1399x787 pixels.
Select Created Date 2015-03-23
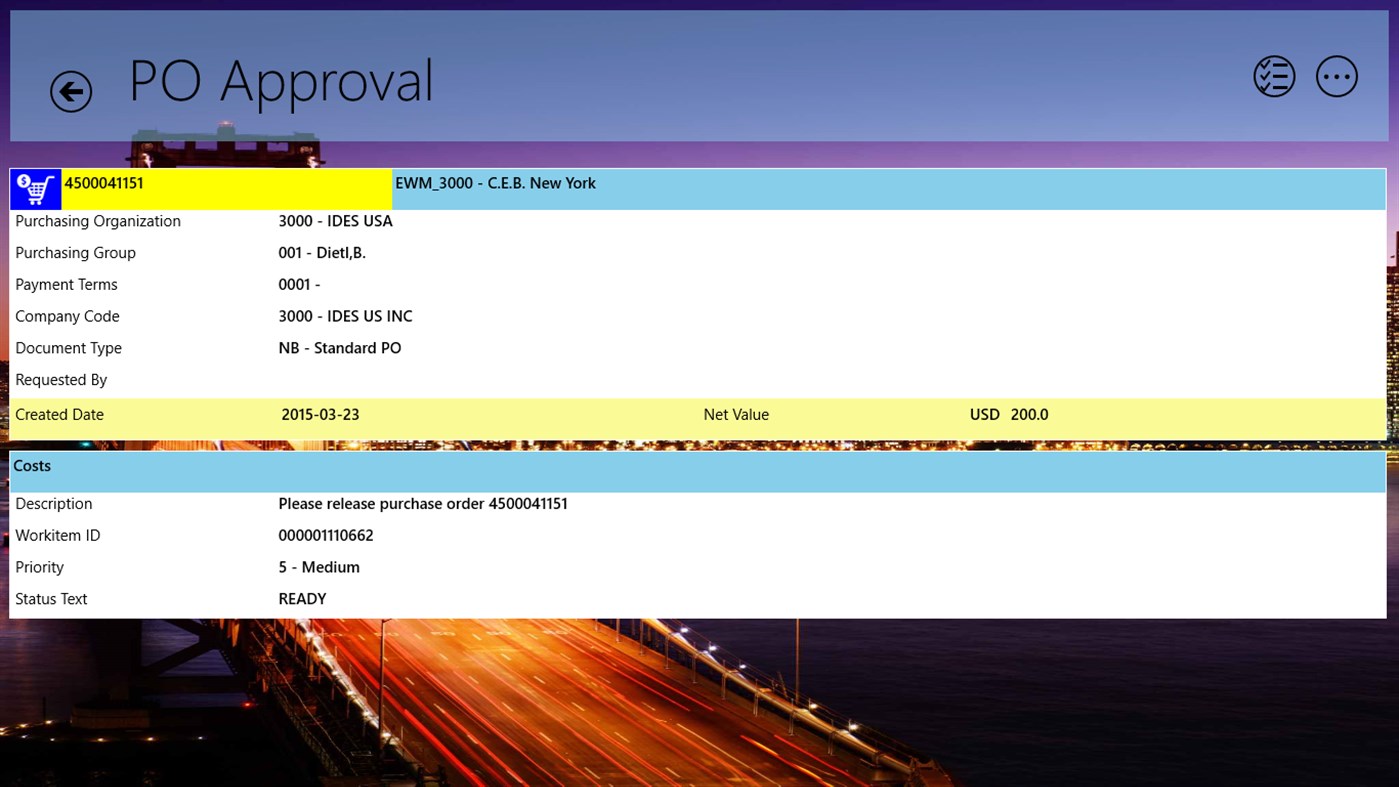pyautogui.click(x=320, y=414)
